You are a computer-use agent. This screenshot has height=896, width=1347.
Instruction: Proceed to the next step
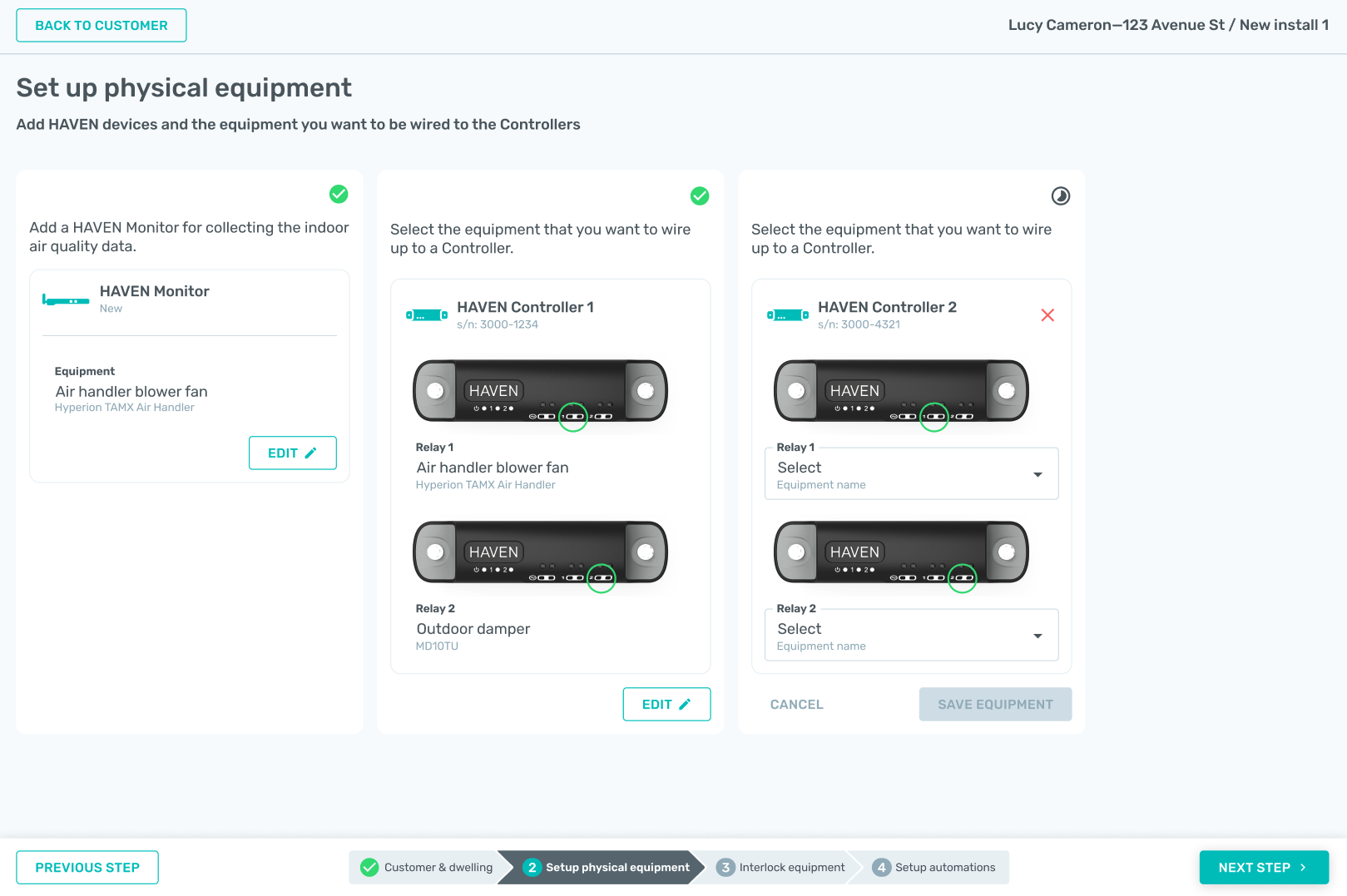click(1264, 867)
